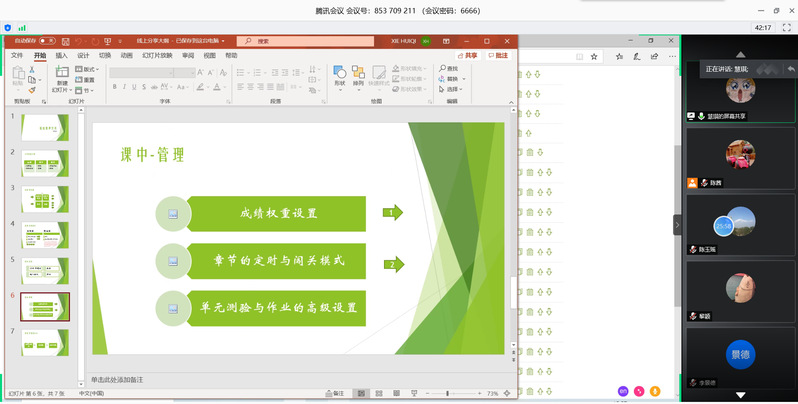Switch to slide sorter view icon
798x404 pixels.
pos(377,394)
